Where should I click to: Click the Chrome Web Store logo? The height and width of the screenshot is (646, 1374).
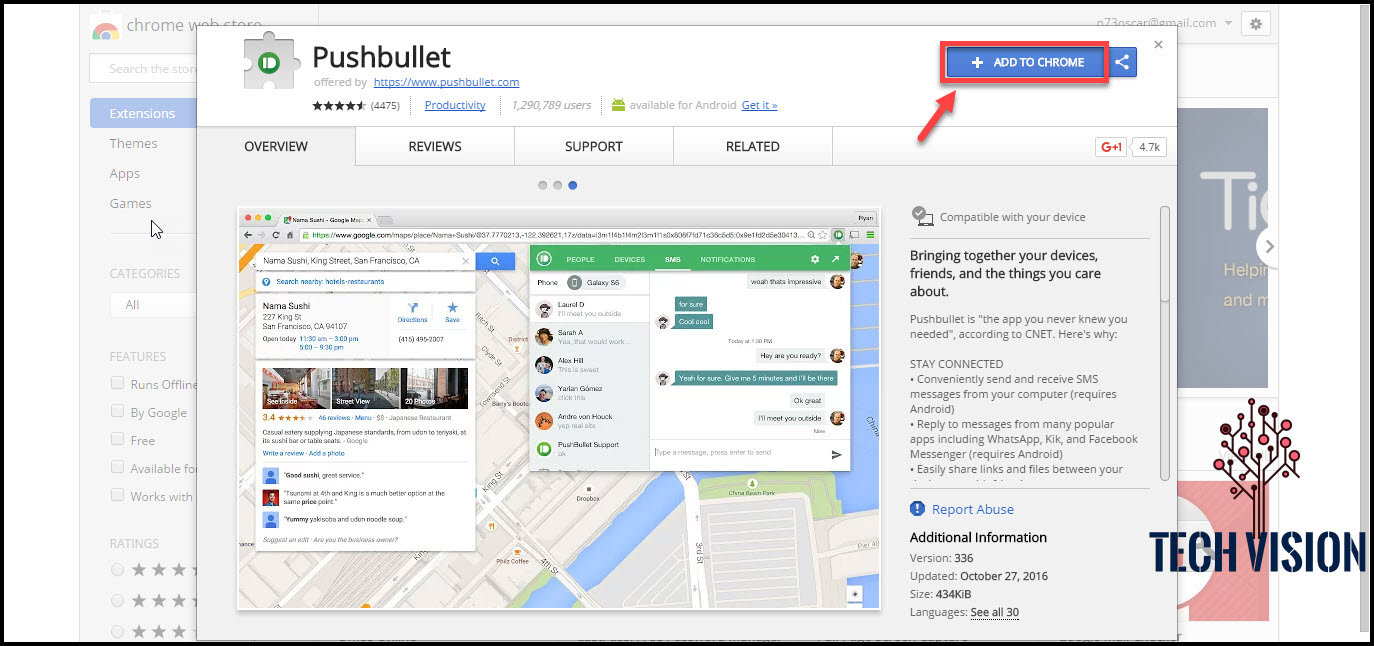[106, 26]
